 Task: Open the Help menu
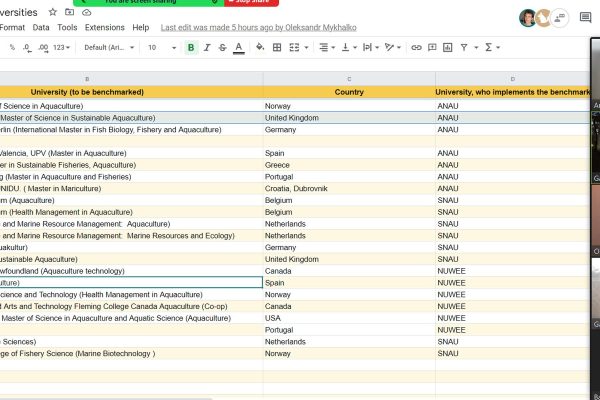(140, 28)
